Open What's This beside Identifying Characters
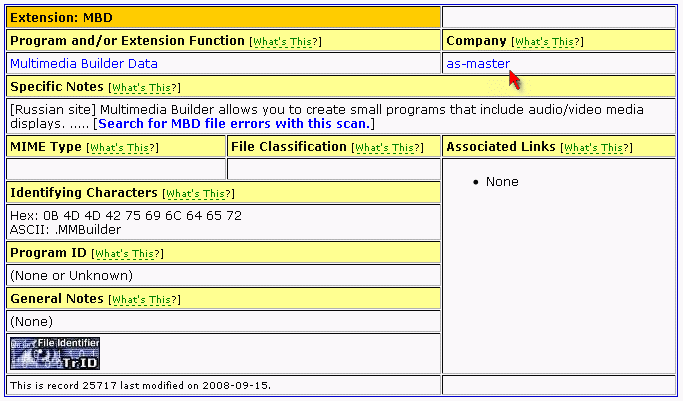The width and height of the screenshot is (683, 401). [198, 194]
